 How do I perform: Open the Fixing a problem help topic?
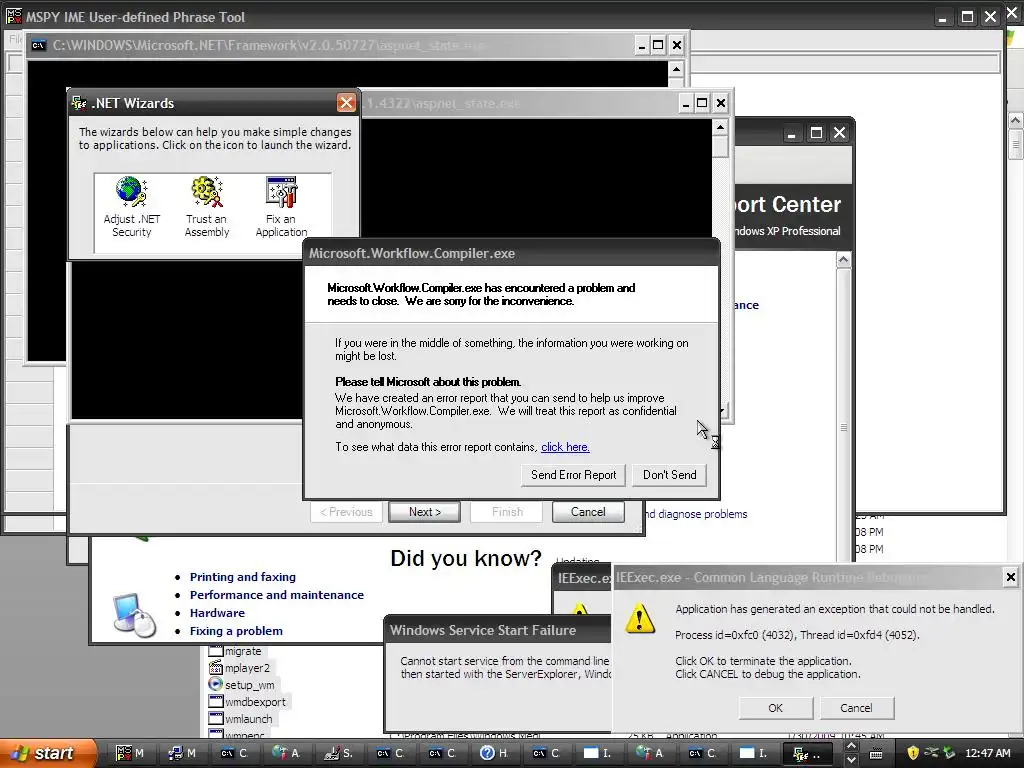click(x=236, y=631)
